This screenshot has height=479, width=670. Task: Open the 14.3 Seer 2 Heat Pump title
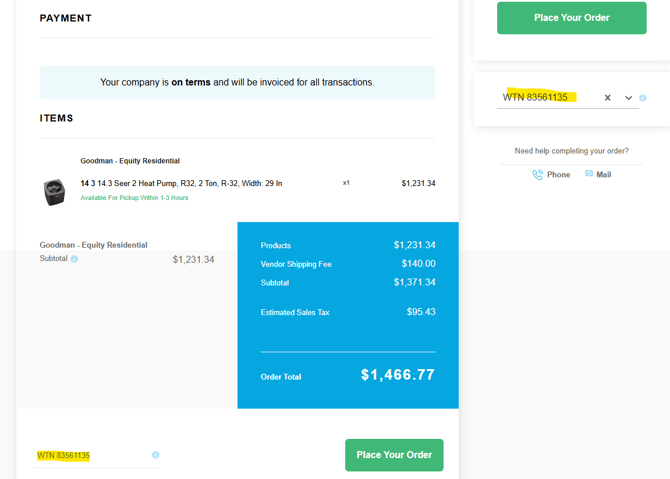(x=181, y=183)
